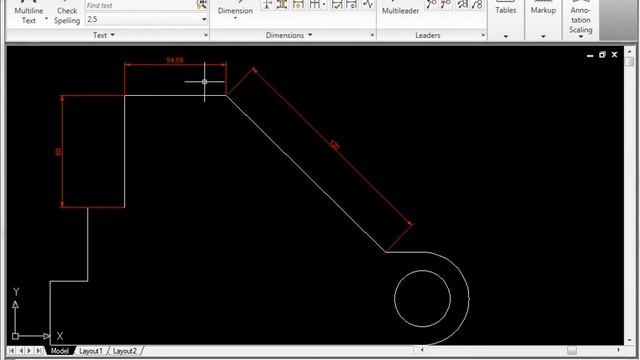Open Leaders panel dialog launcher arrow
This screenshot has height=360, width=640.
(483, 36)
